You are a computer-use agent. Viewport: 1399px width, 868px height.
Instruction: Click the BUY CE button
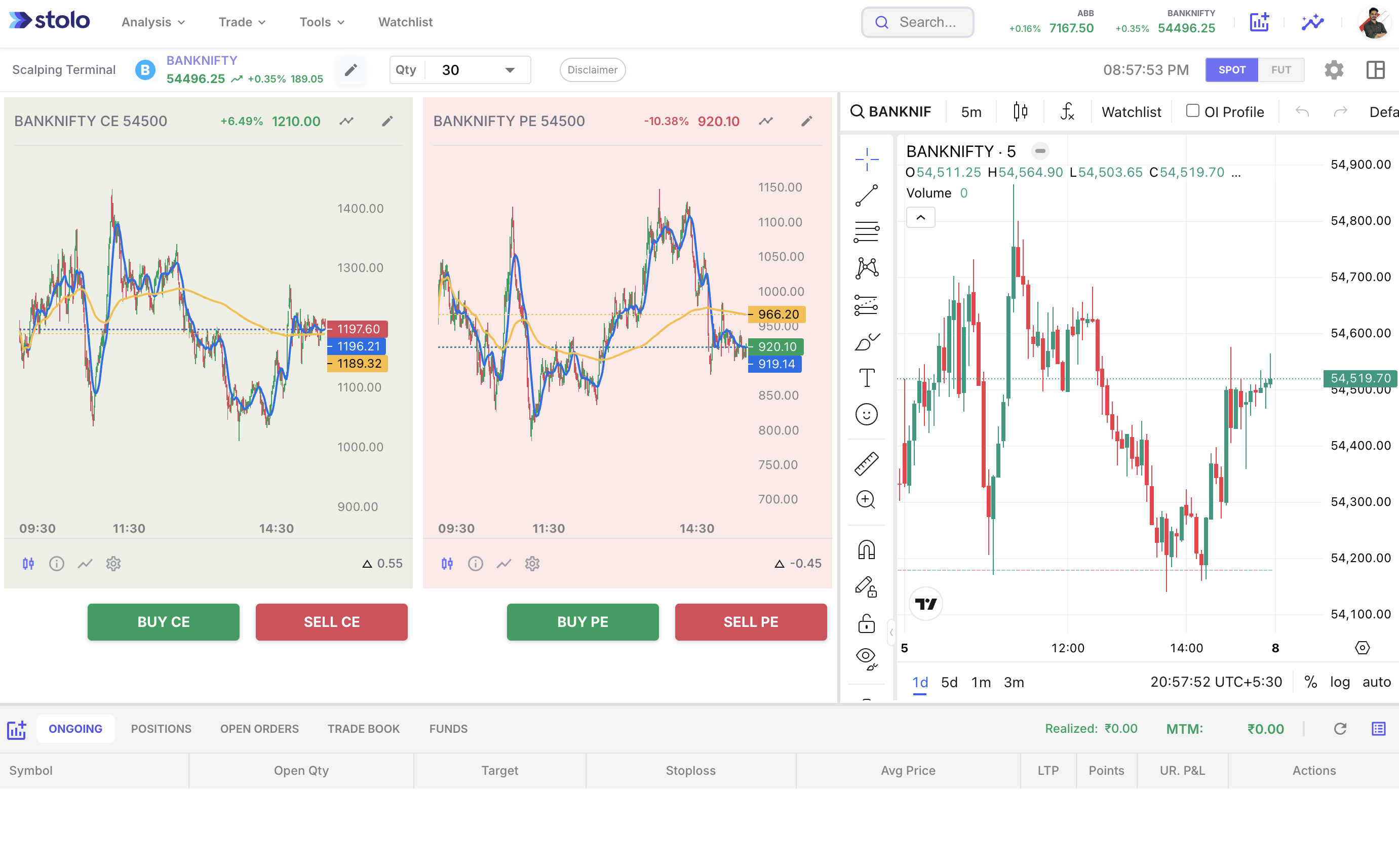pyautogui.click(x=163, y=622)
